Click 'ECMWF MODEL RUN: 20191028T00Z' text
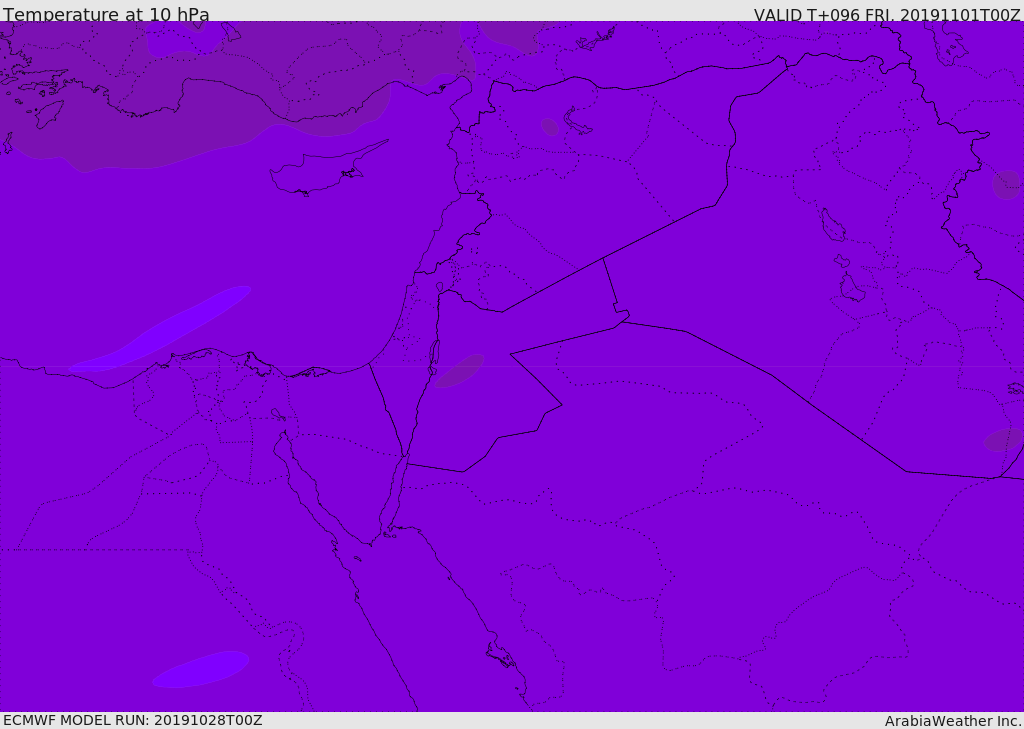The height and width of the screenshot is (729, 1024). coord(133,720)
